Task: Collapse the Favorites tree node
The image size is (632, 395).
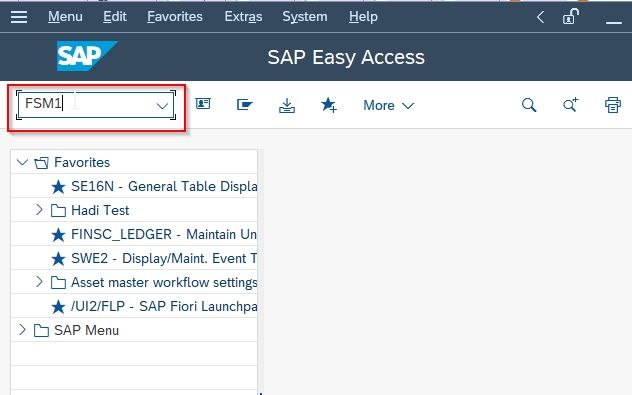Action: click(22, 162)
